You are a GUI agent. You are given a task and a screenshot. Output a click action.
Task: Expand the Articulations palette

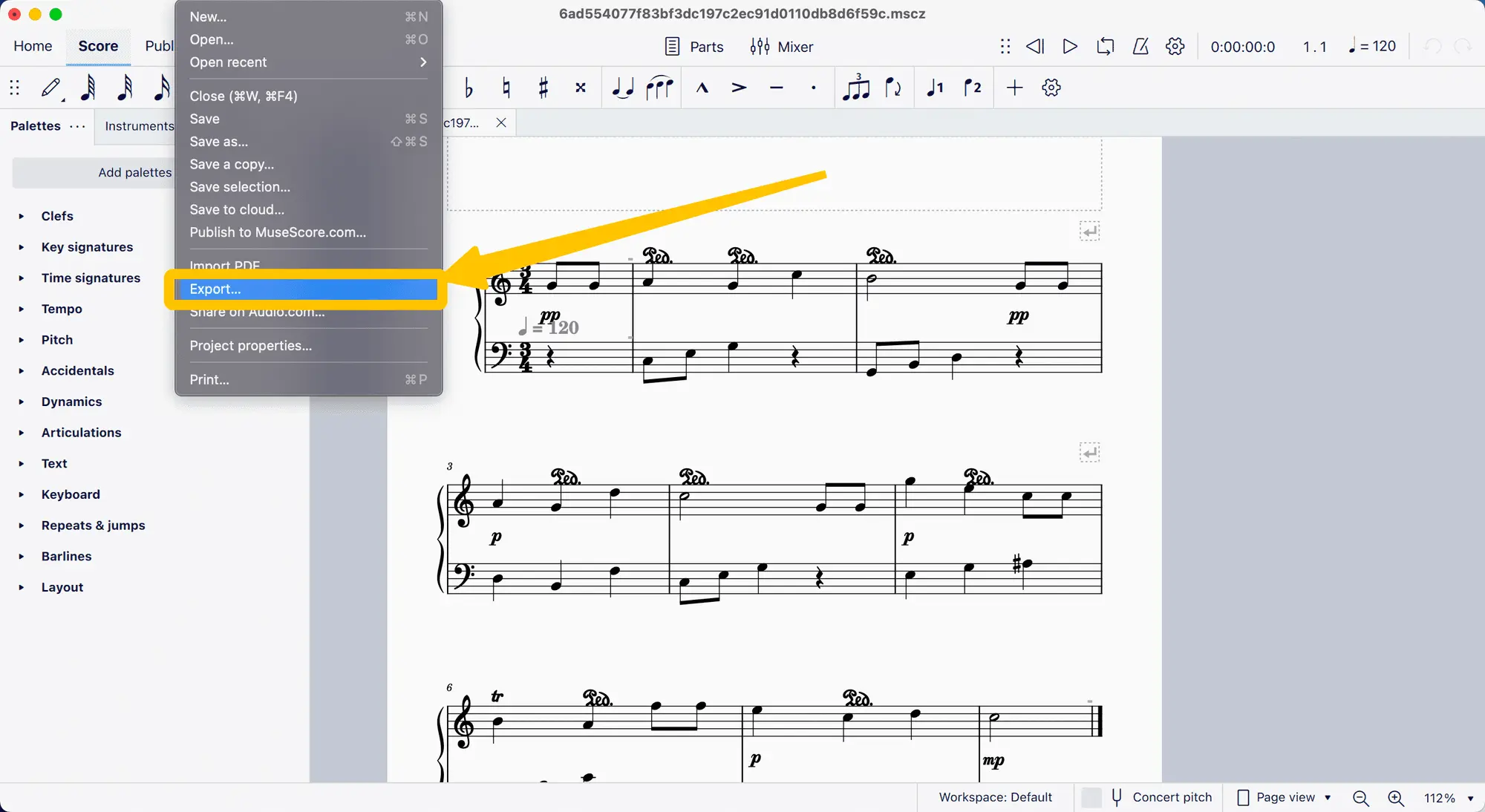22,433
